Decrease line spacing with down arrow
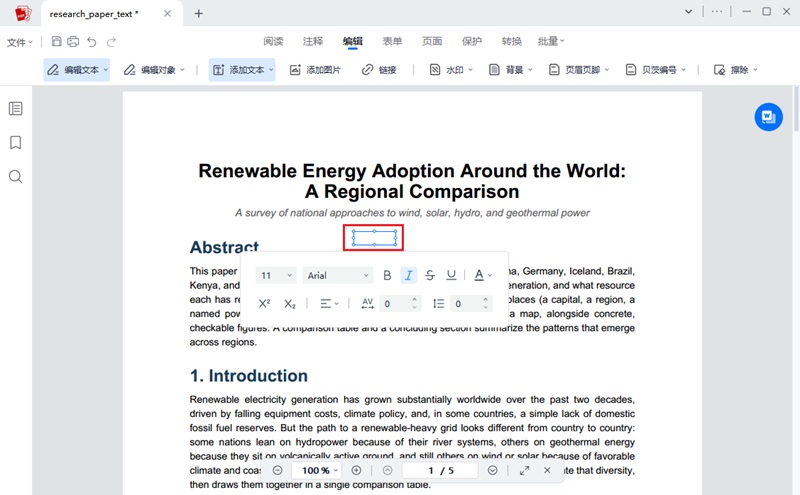The height and width of the screenshot is (495, 800). pyautogui.click(x=486, y=308)
